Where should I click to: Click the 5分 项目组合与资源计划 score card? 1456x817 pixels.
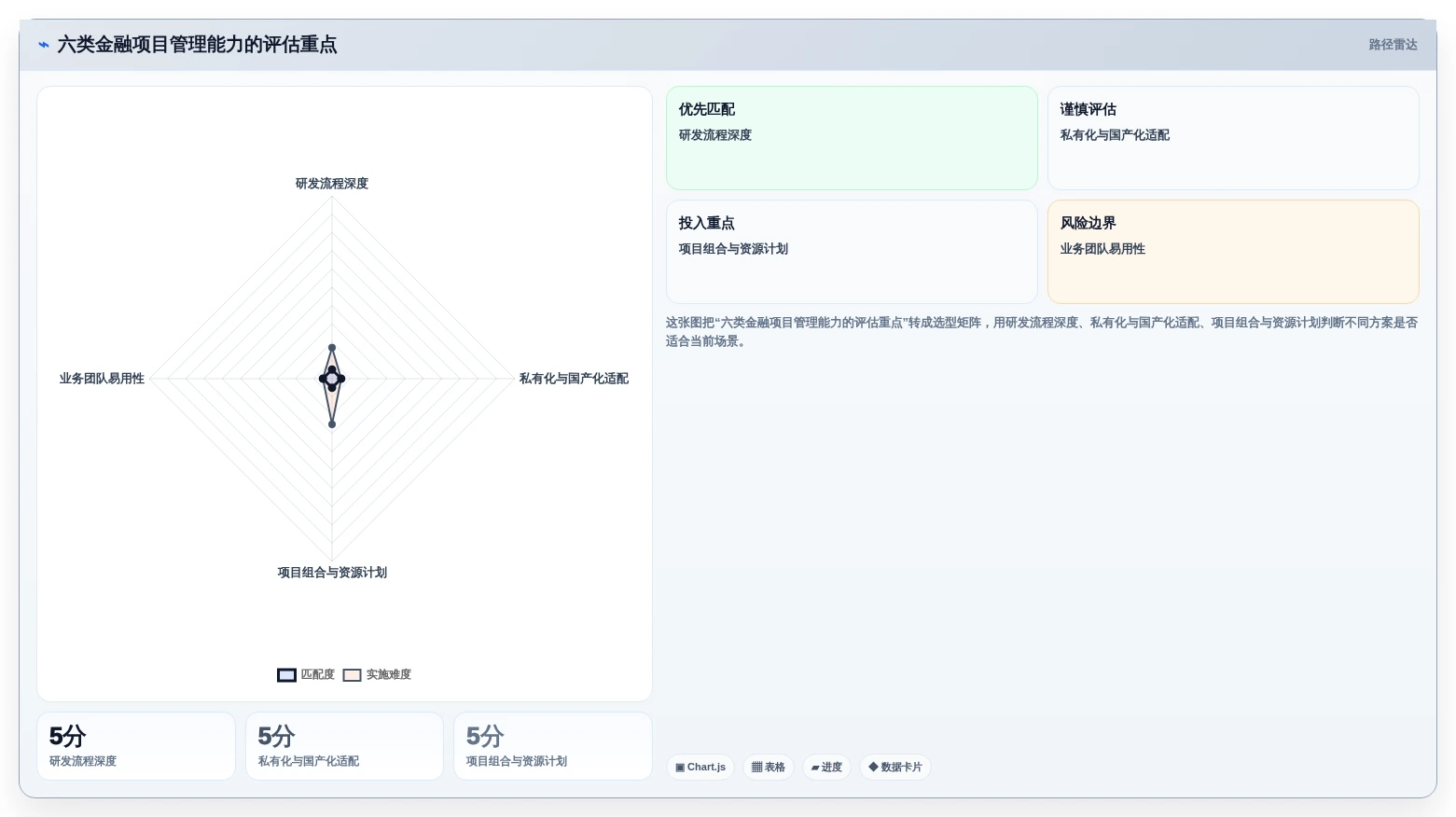(x=552, y=746)
